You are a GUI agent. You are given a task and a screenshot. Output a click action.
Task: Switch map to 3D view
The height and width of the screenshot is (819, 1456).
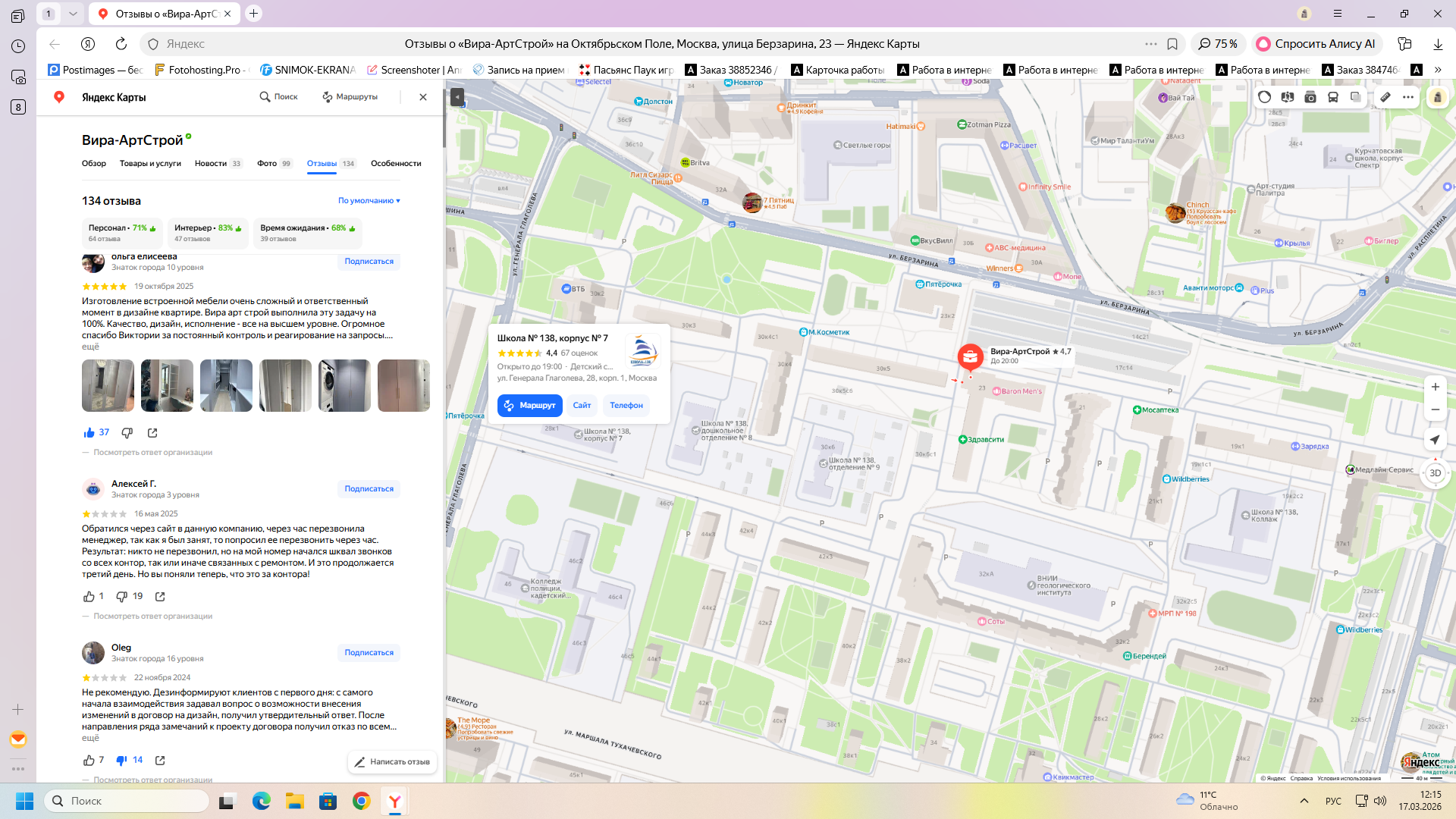[1435, 473]
